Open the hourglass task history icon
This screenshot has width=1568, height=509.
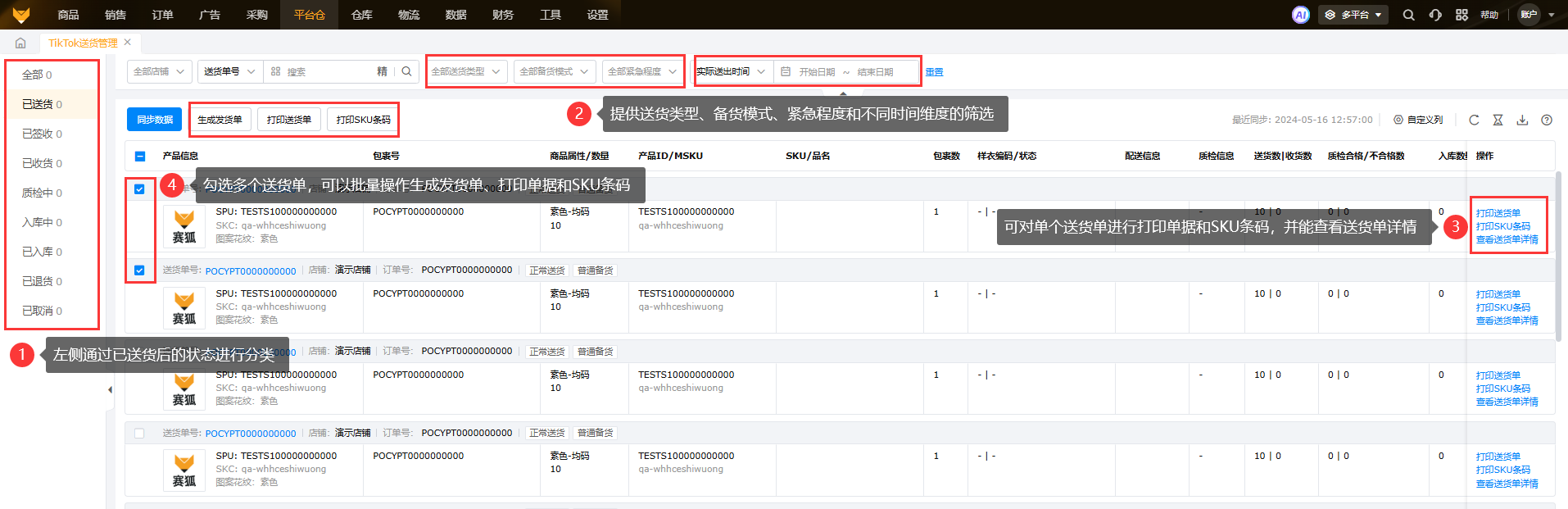pyautogui.click(x=1498, y=120)
